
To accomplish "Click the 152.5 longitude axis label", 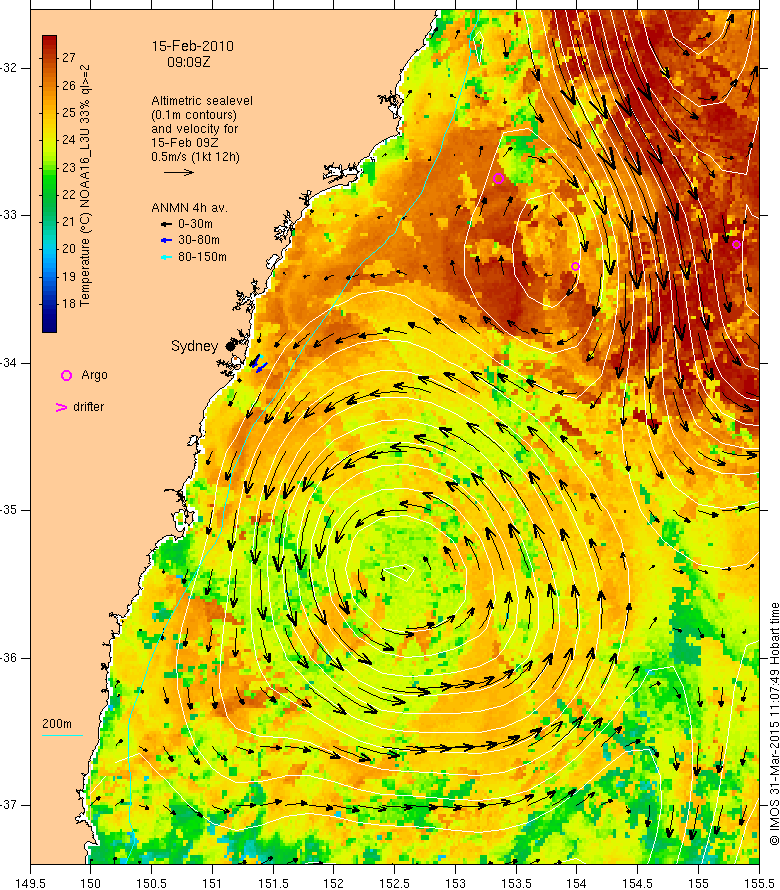I will tap(395, 883).
